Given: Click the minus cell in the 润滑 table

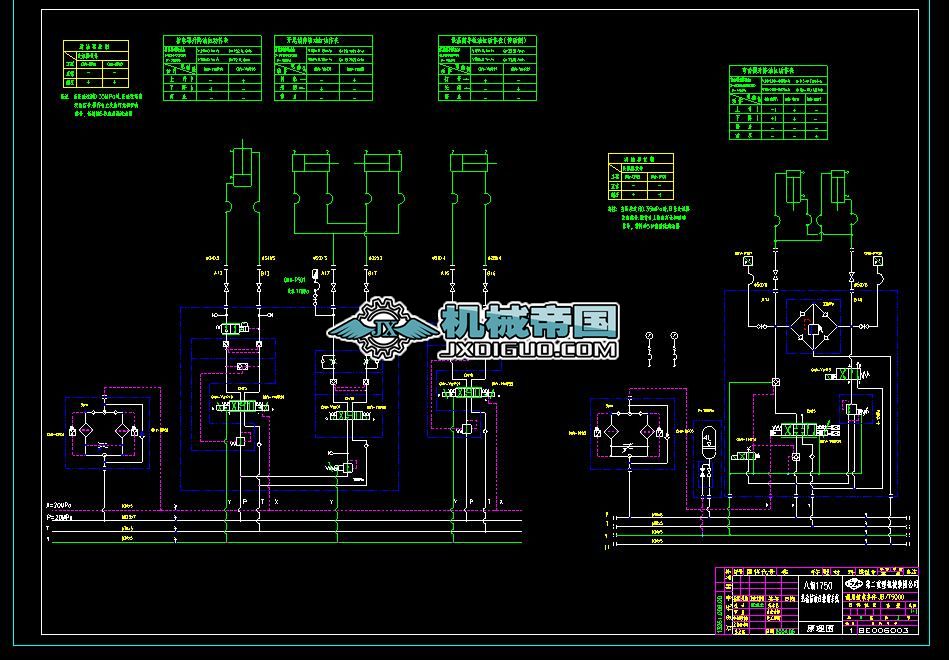Looking at the screenshot, I should tap(632, 185).
